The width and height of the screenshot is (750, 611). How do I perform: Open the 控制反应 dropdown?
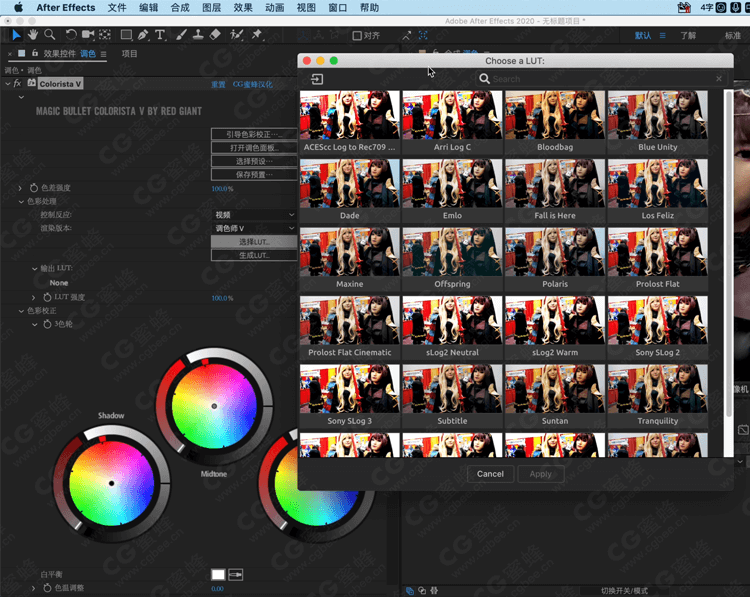tap(254, 215)
